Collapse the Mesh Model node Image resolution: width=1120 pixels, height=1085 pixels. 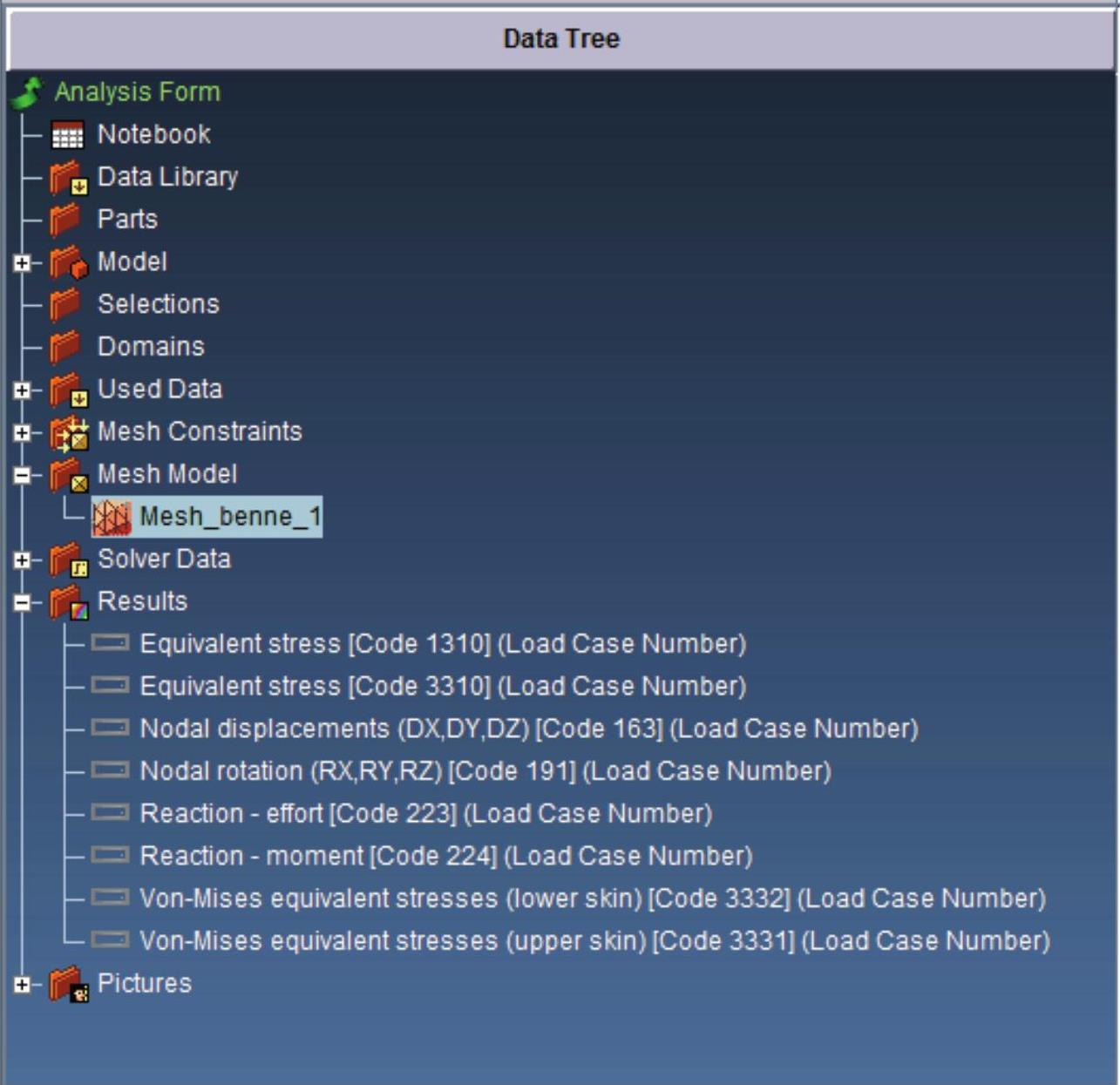point(22,475)
